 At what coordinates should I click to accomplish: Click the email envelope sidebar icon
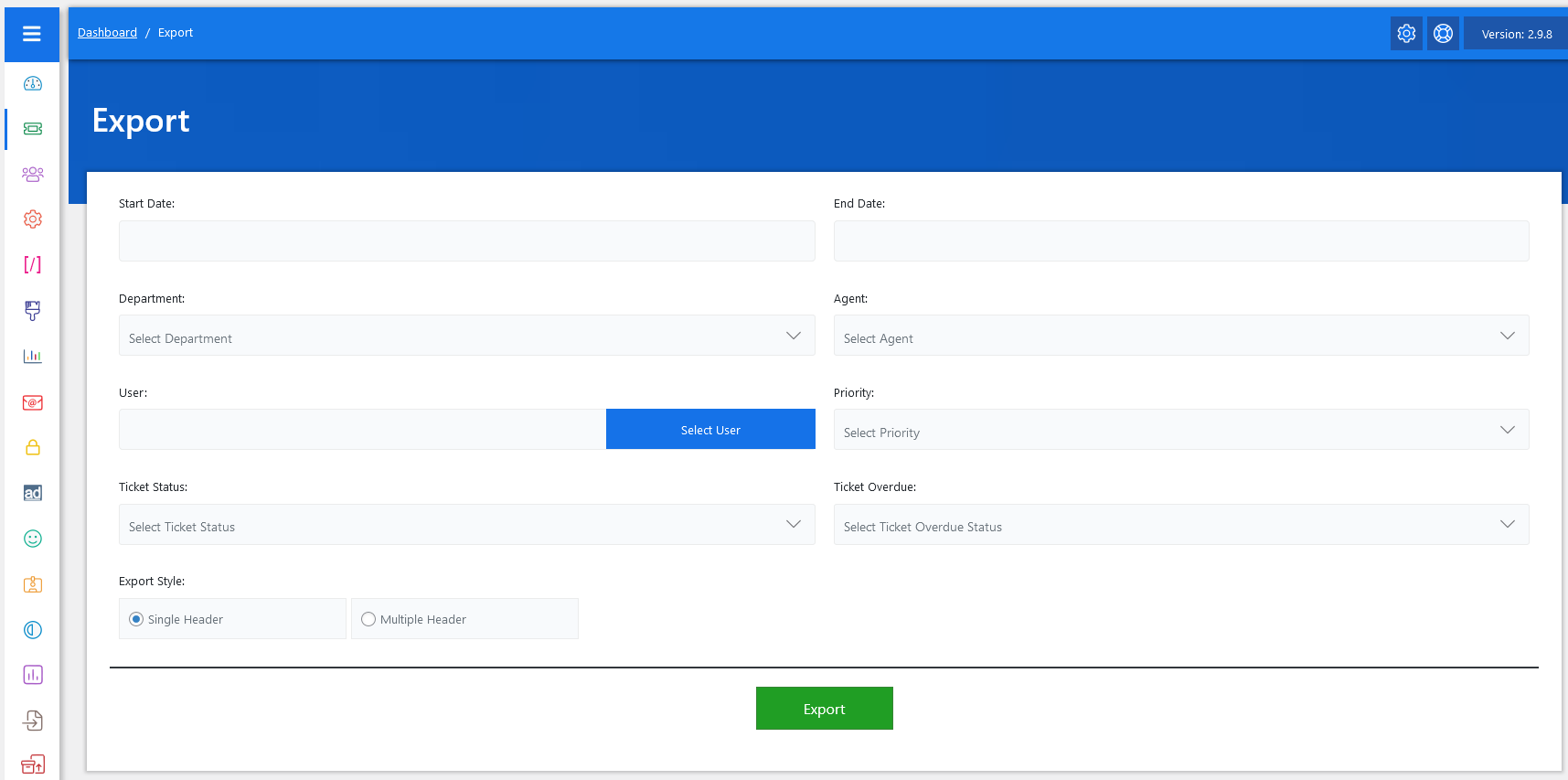pyautogui.click(x=33, y=402)
